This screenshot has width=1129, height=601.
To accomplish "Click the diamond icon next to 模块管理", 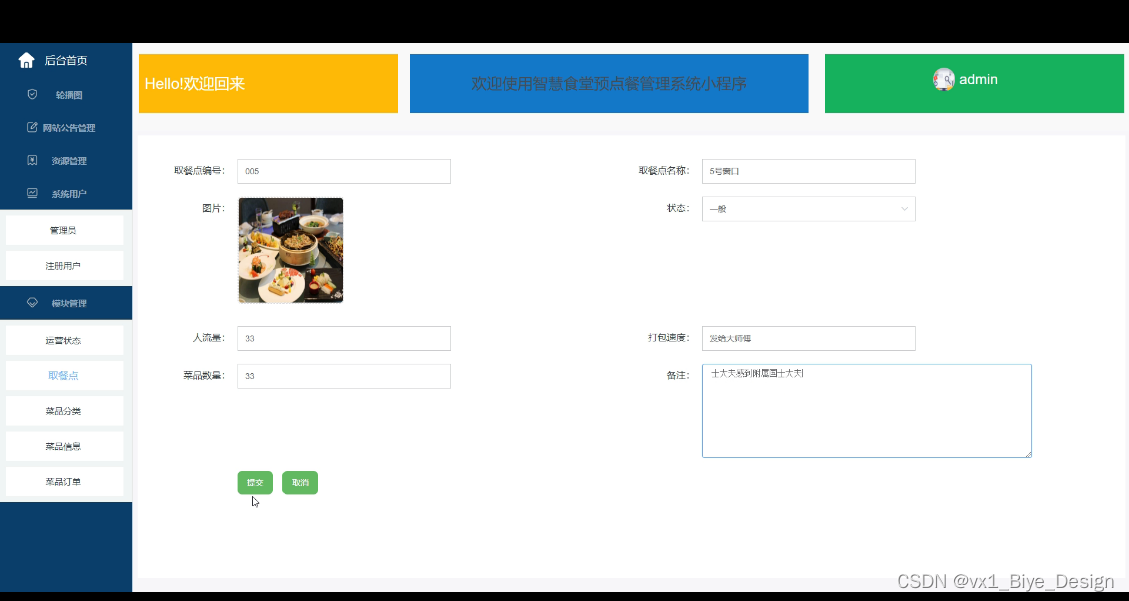I will (x=32, y=302).
